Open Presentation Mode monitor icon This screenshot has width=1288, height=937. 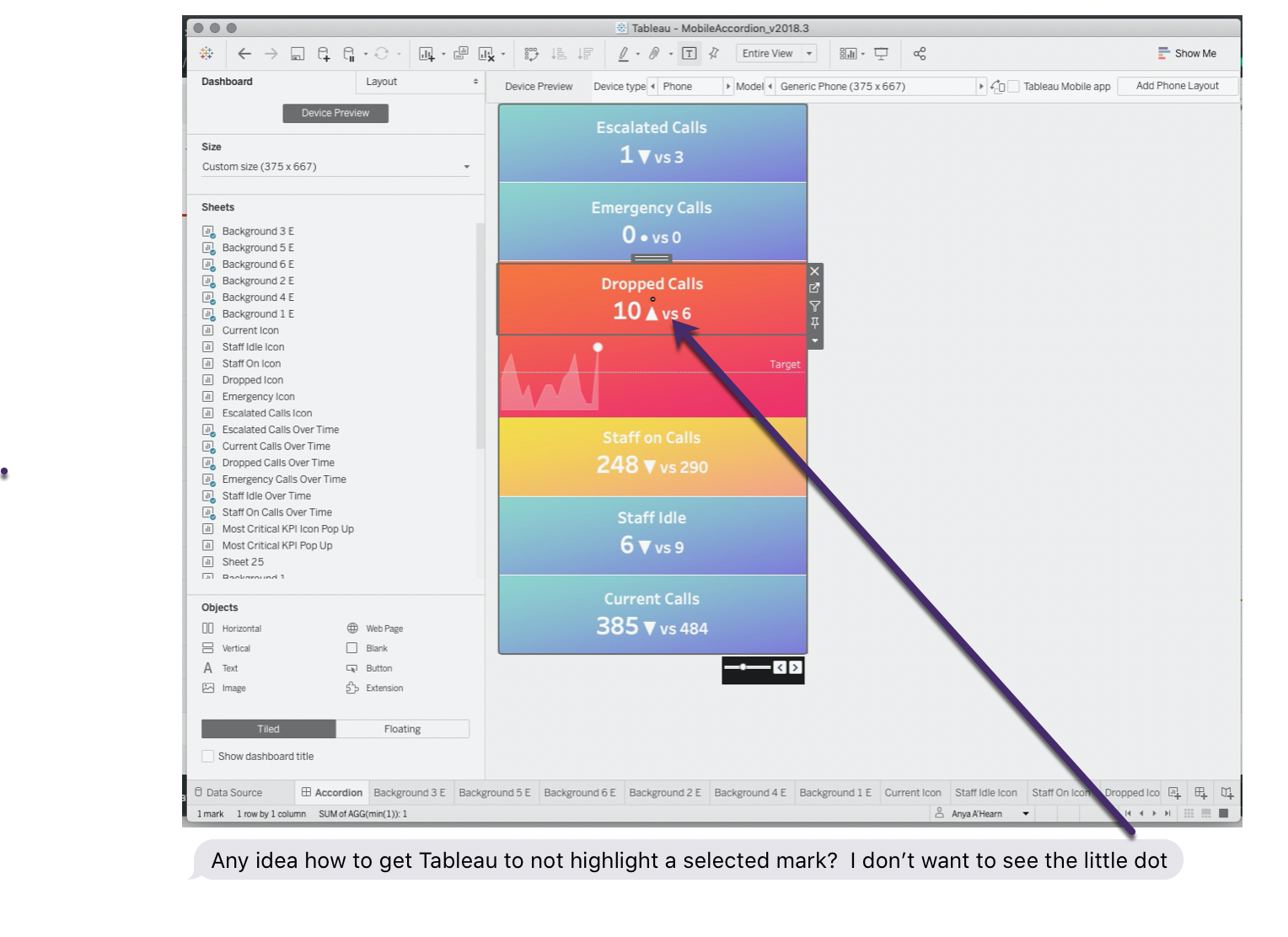pos(881,54)
